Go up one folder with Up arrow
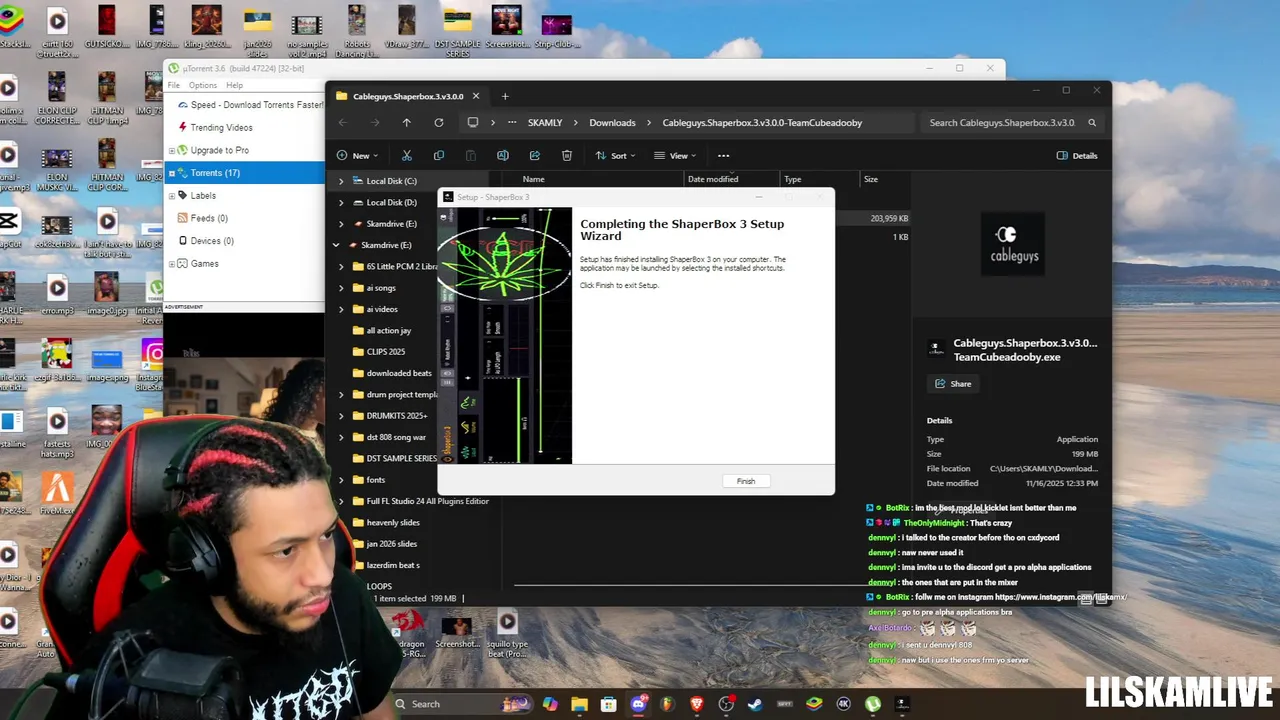Viewport: 1280px width, 720px height. click(x=406, y=123)
